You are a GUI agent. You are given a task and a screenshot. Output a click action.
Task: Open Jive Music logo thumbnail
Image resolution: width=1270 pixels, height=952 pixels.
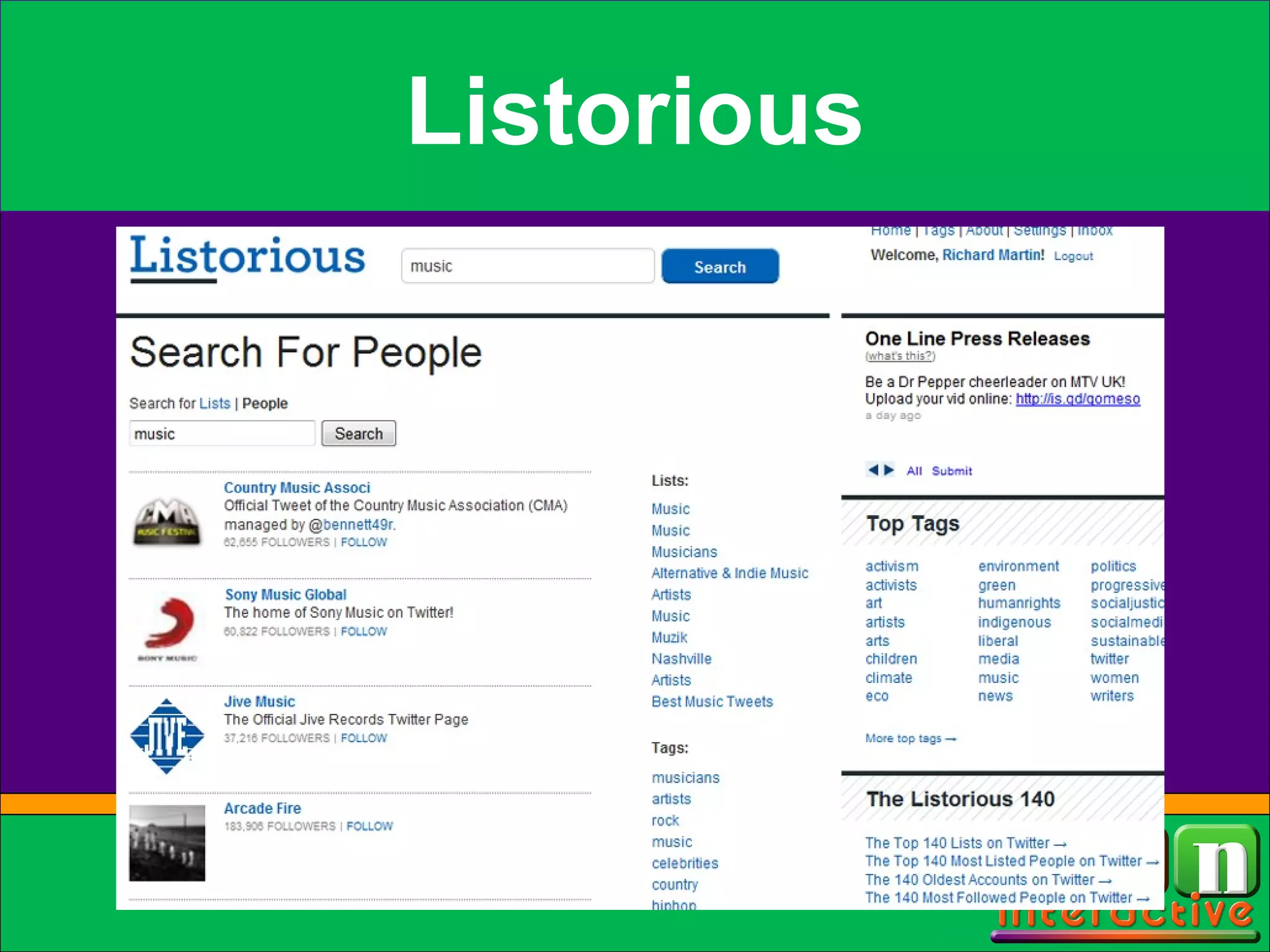tap(167, 736)
